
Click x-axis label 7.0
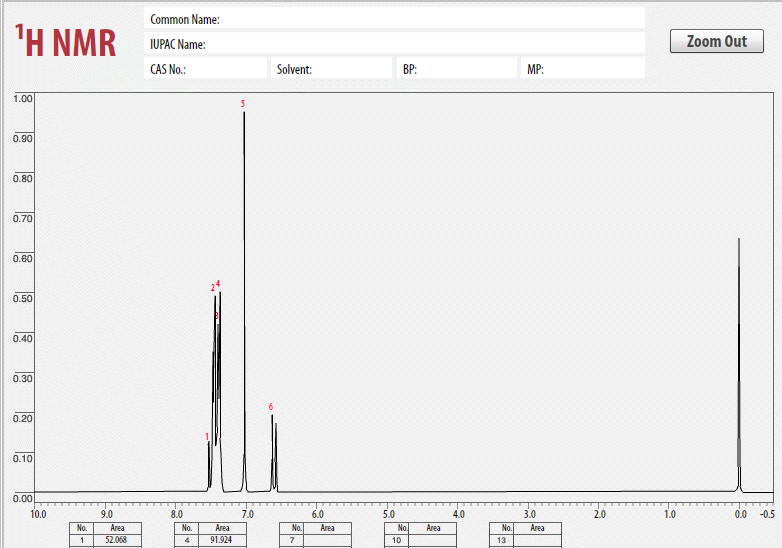tap(247, 514)
